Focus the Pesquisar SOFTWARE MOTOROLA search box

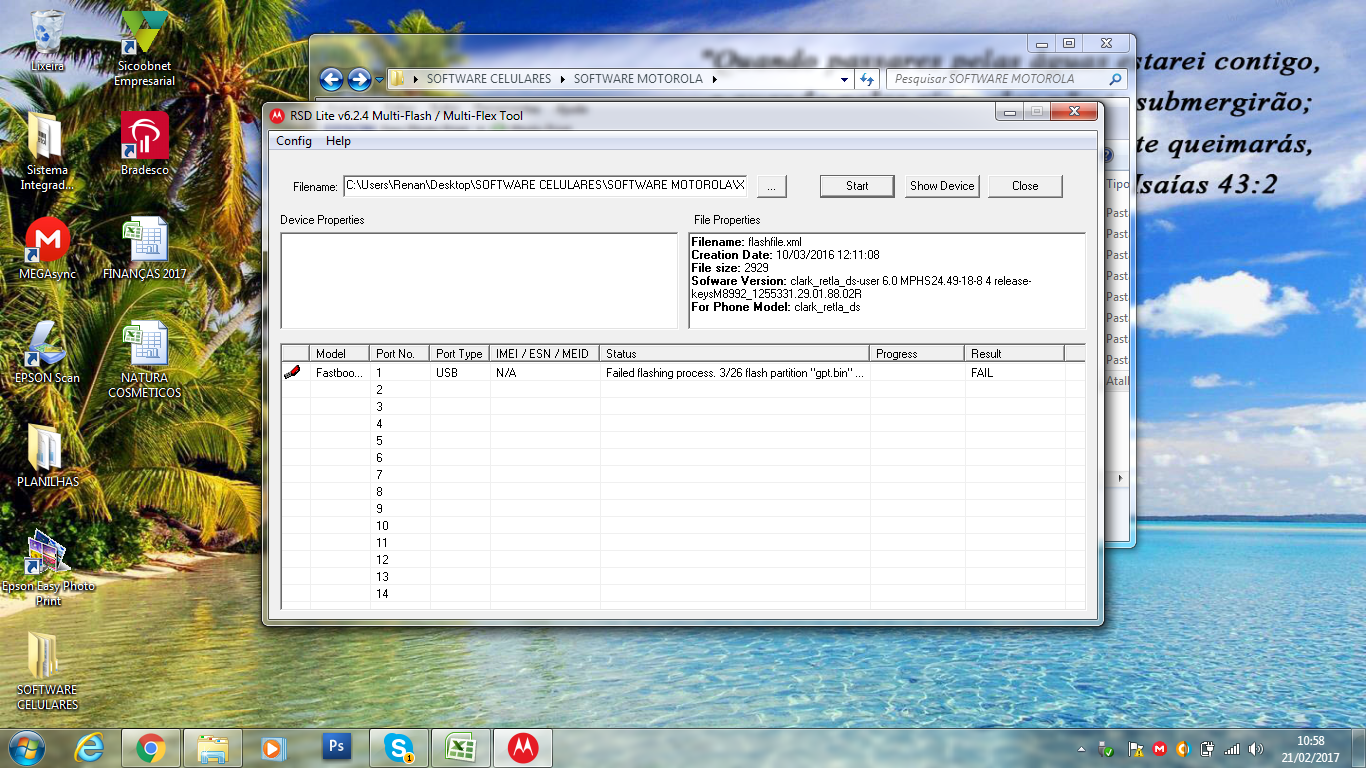pos(1006,79)
